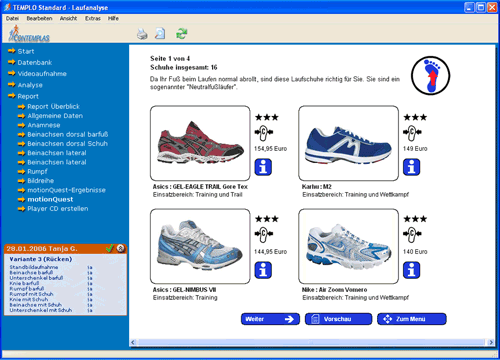Click the Contemplas logo
Screen dimensions: 500x360
[x=29, y=34]
